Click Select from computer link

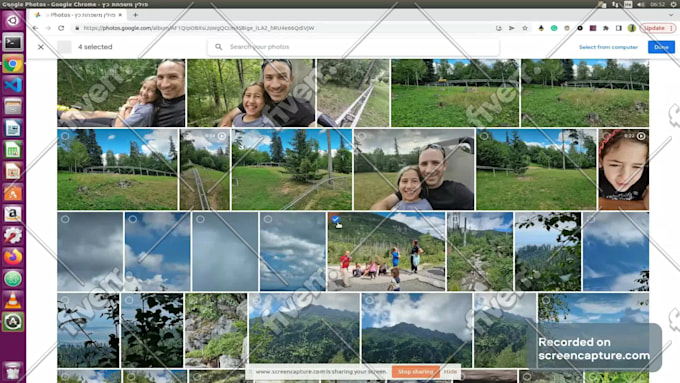[608, 47]
